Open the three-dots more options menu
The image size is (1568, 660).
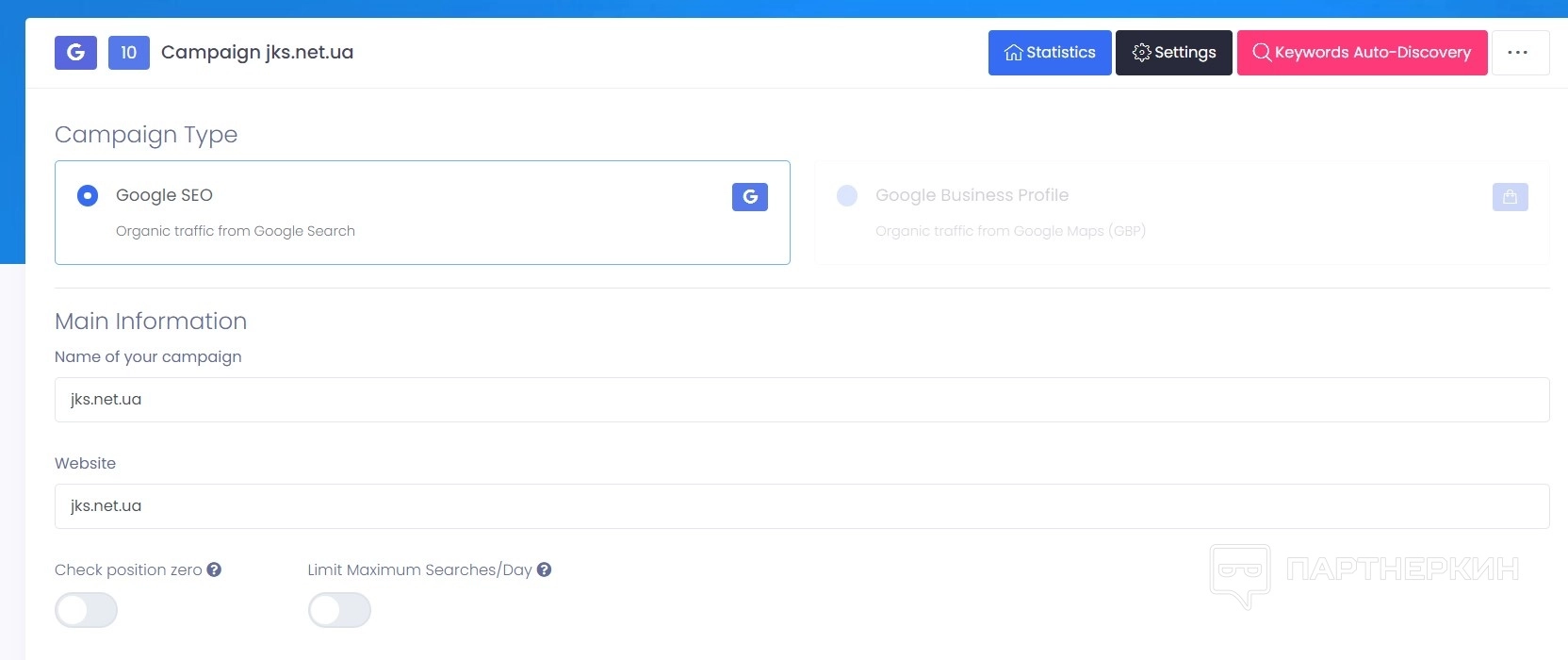coord(1518,53)
